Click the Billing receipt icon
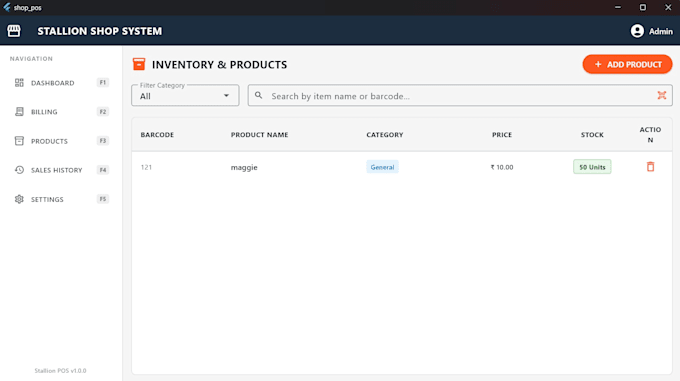Viewport: 680px width, 381px height. pyautogui.click(x=19, y=112)
